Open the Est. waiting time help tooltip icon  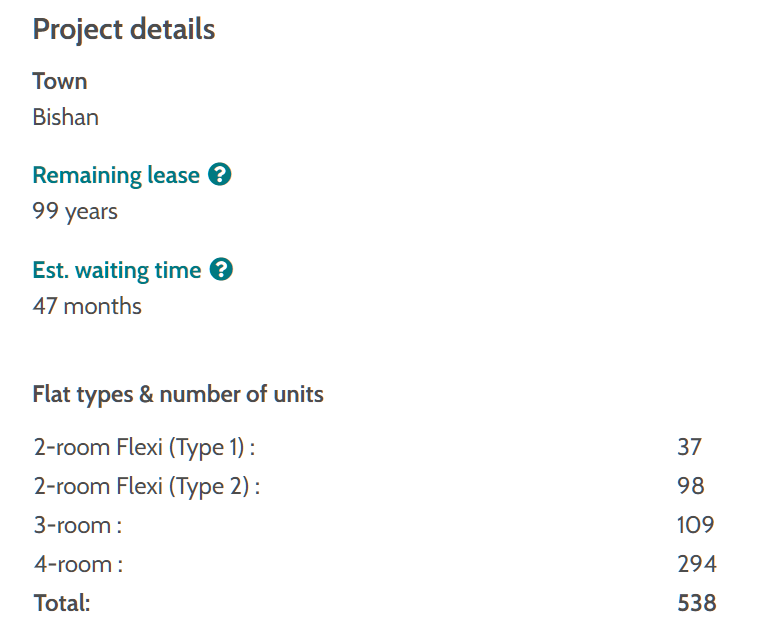click(221, 270)
